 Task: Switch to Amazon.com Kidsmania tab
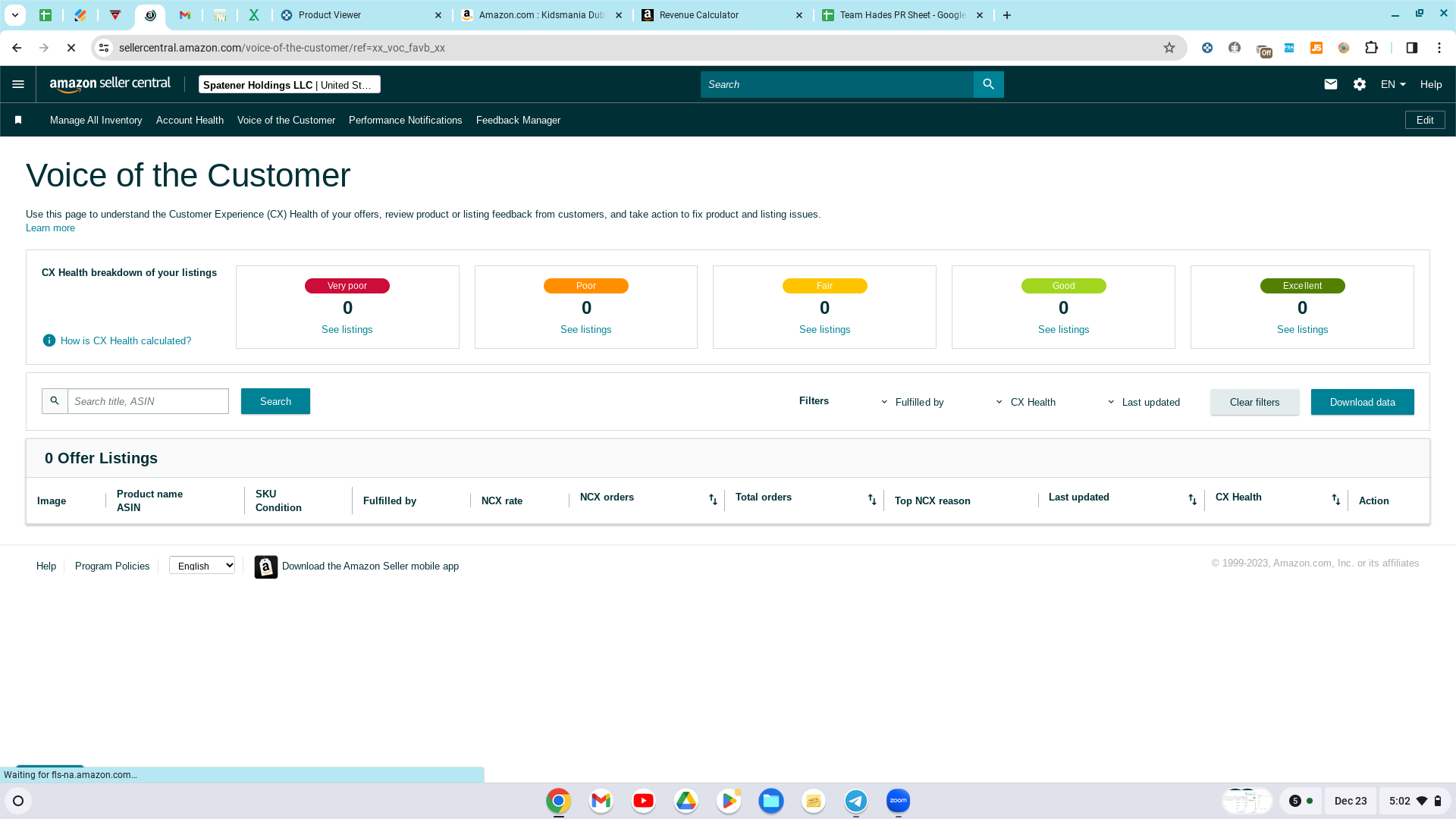coord(541,15)
